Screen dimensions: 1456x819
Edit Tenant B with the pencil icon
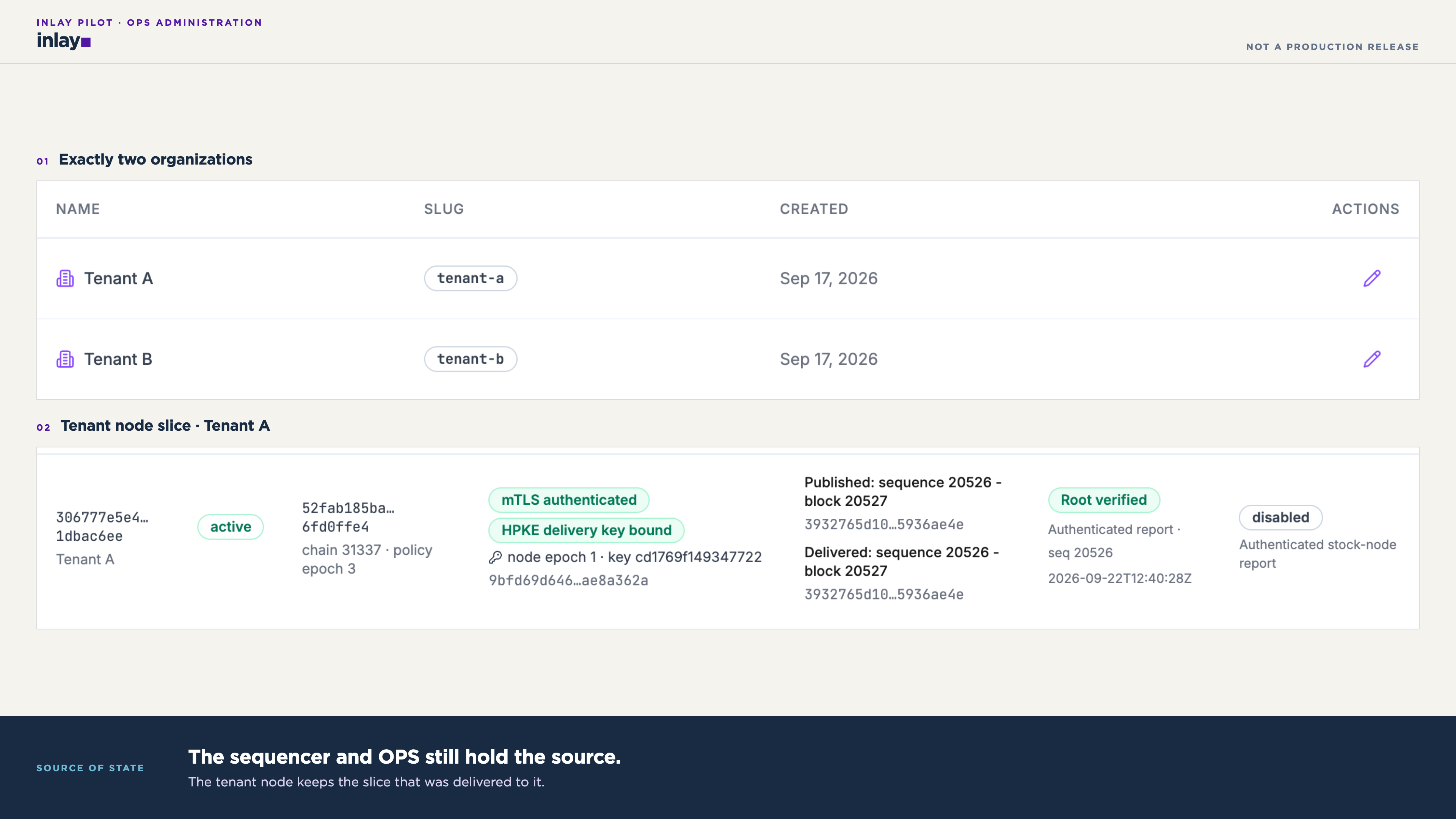click(x=1372, y=359)
